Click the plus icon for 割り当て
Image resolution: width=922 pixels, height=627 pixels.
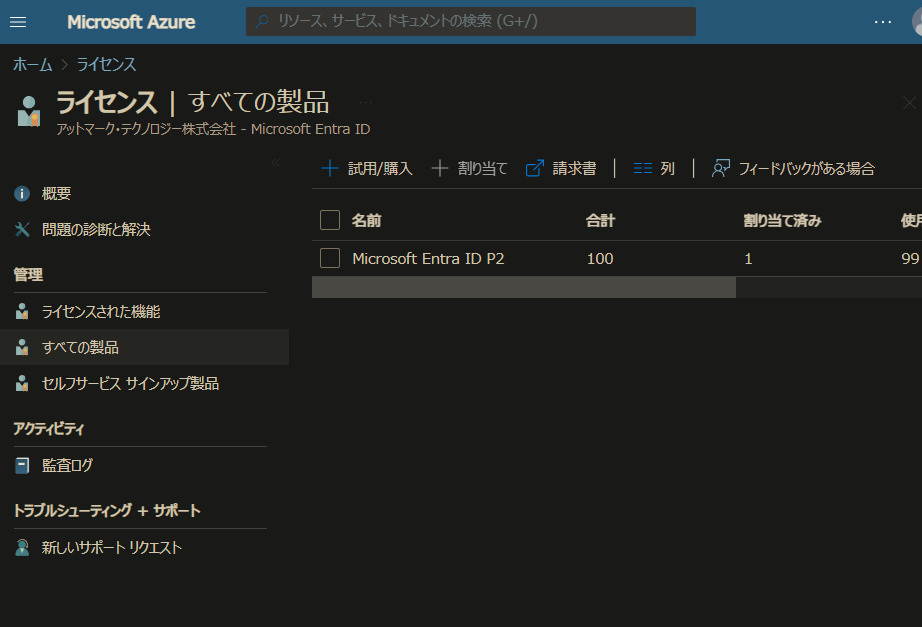pyautogui.click(x=440, y=168)
